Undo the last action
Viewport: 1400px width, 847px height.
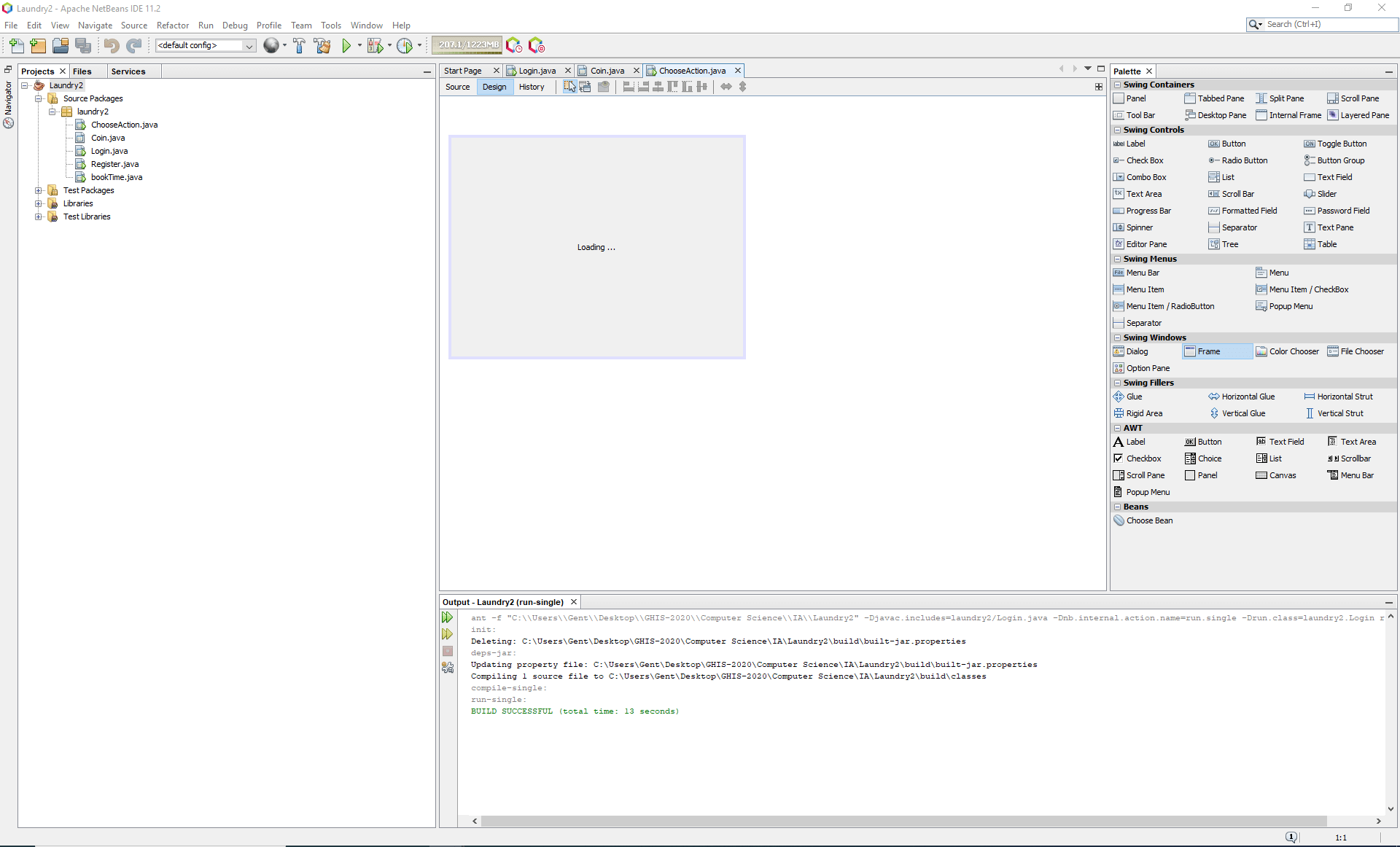tap(112, 45)
